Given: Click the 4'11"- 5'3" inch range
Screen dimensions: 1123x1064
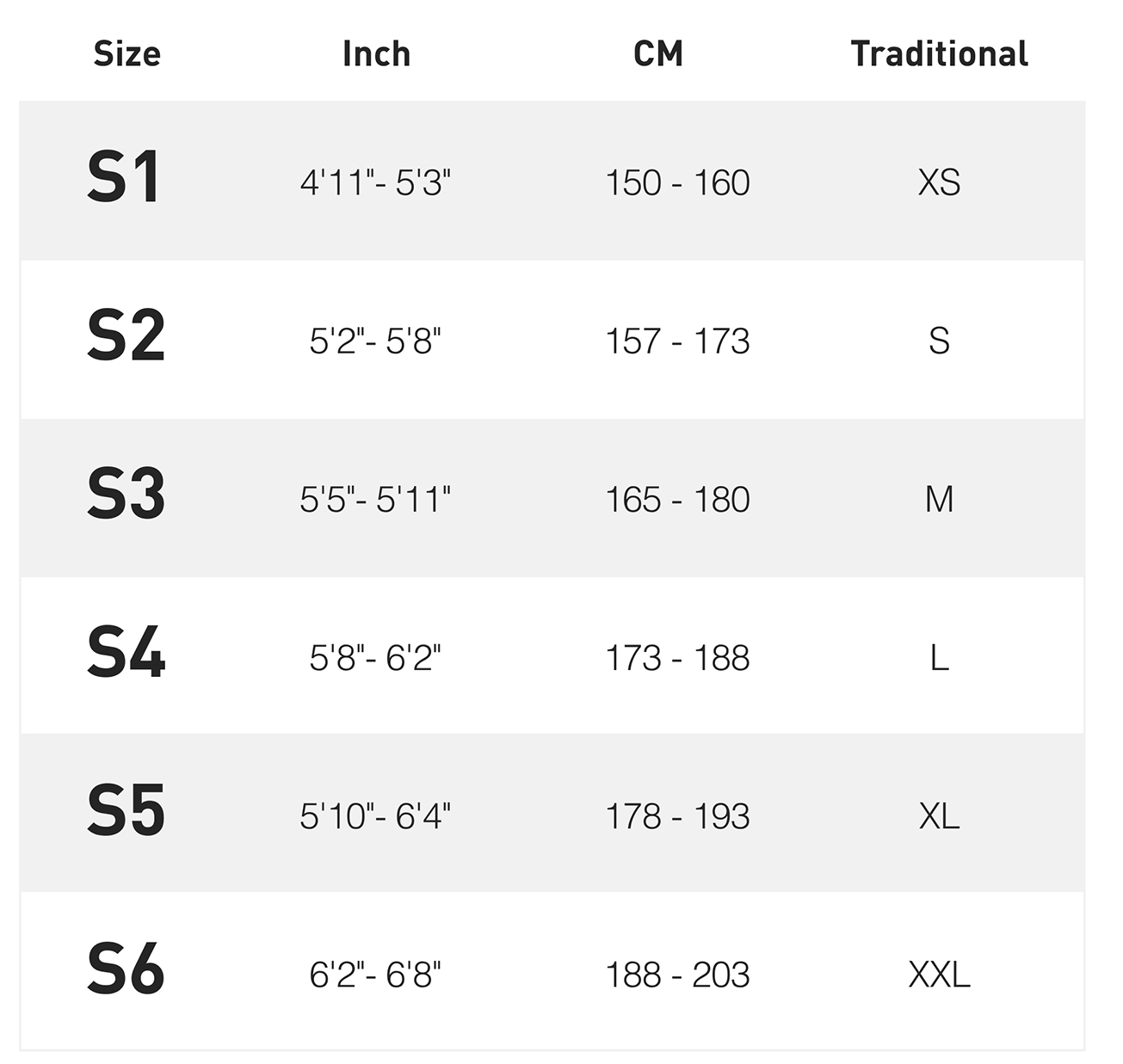Looking at the screenshot, I should tap(375, 182).
